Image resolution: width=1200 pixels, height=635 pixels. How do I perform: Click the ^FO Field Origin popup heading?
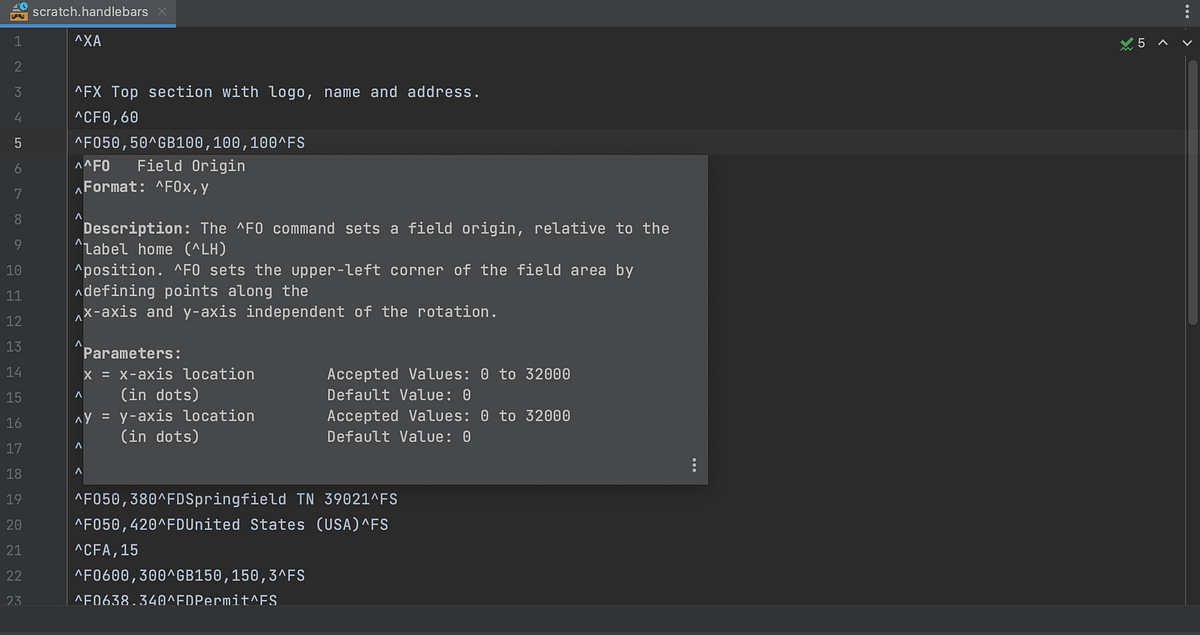click(x=165, y=165)
